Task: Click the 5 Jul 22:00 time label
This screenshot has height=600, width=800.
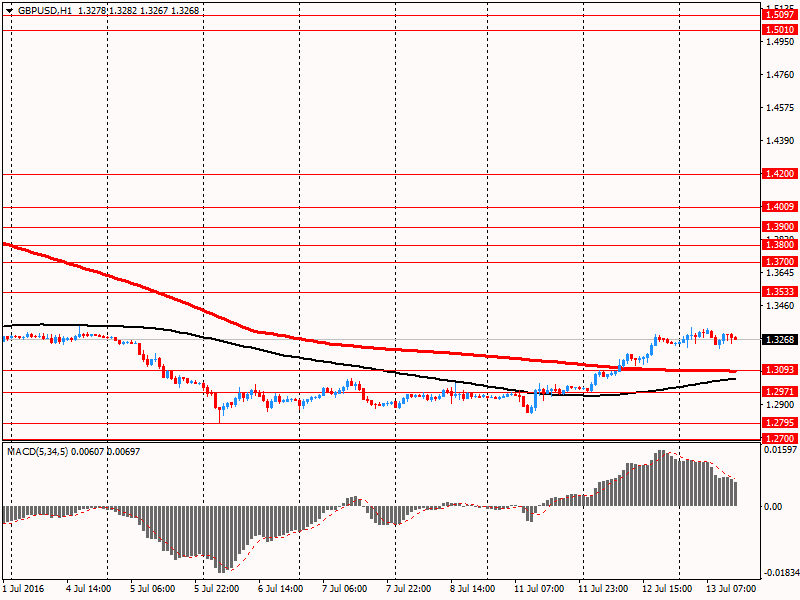Action: click(x=216, y=589)
